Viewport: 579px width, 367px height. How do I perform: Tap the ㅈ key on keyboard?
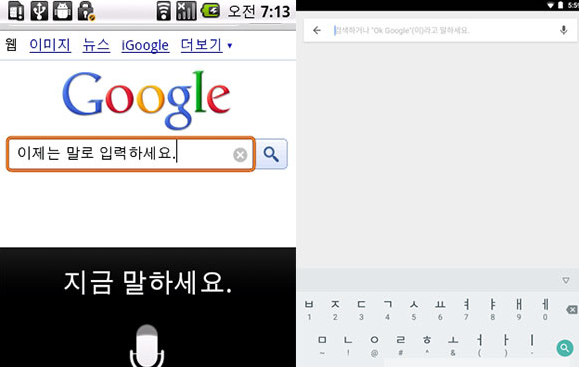(x=335, y=309)
